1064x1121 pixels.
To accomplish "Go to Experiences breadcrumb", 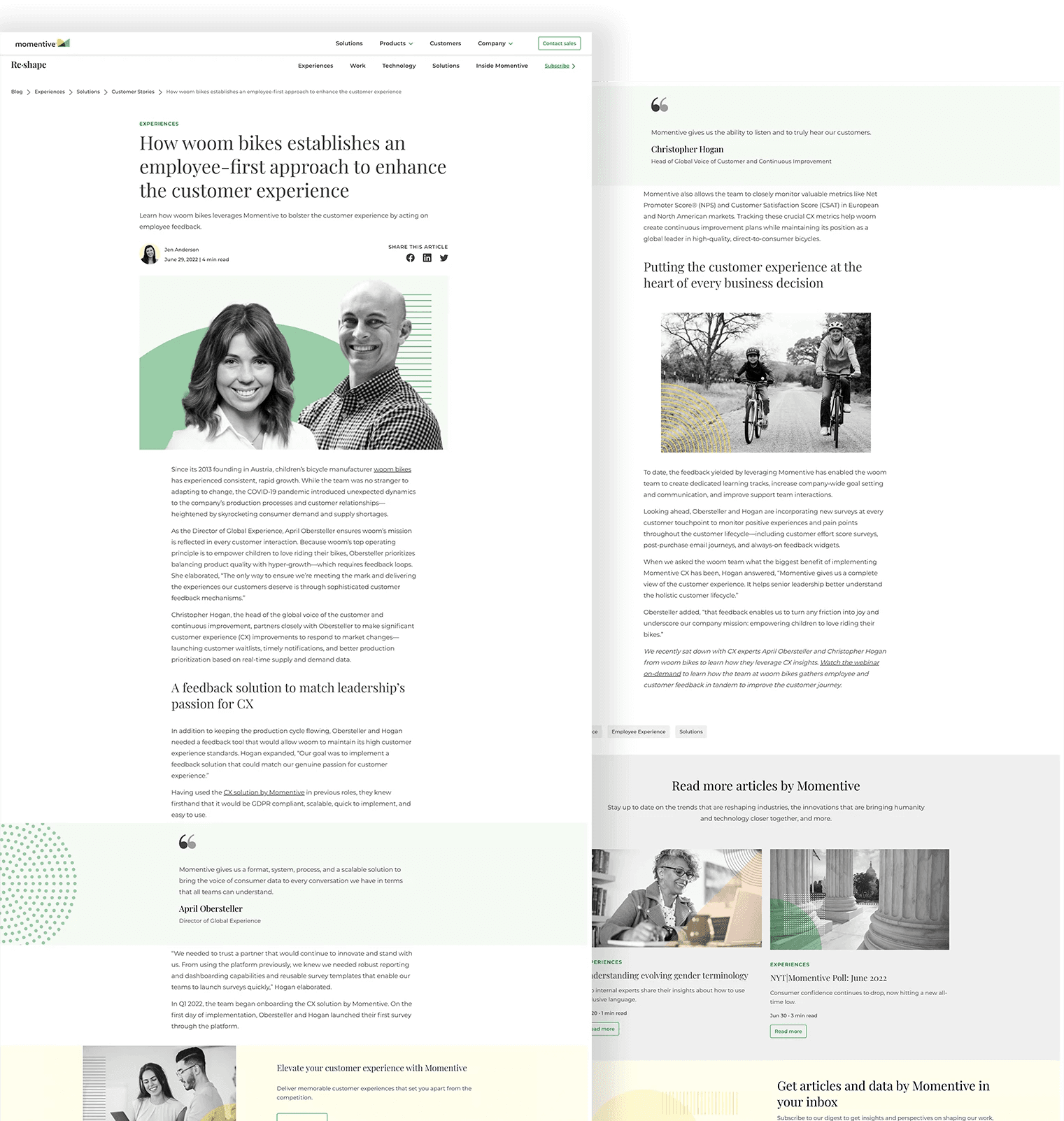I will coord(50,92).
